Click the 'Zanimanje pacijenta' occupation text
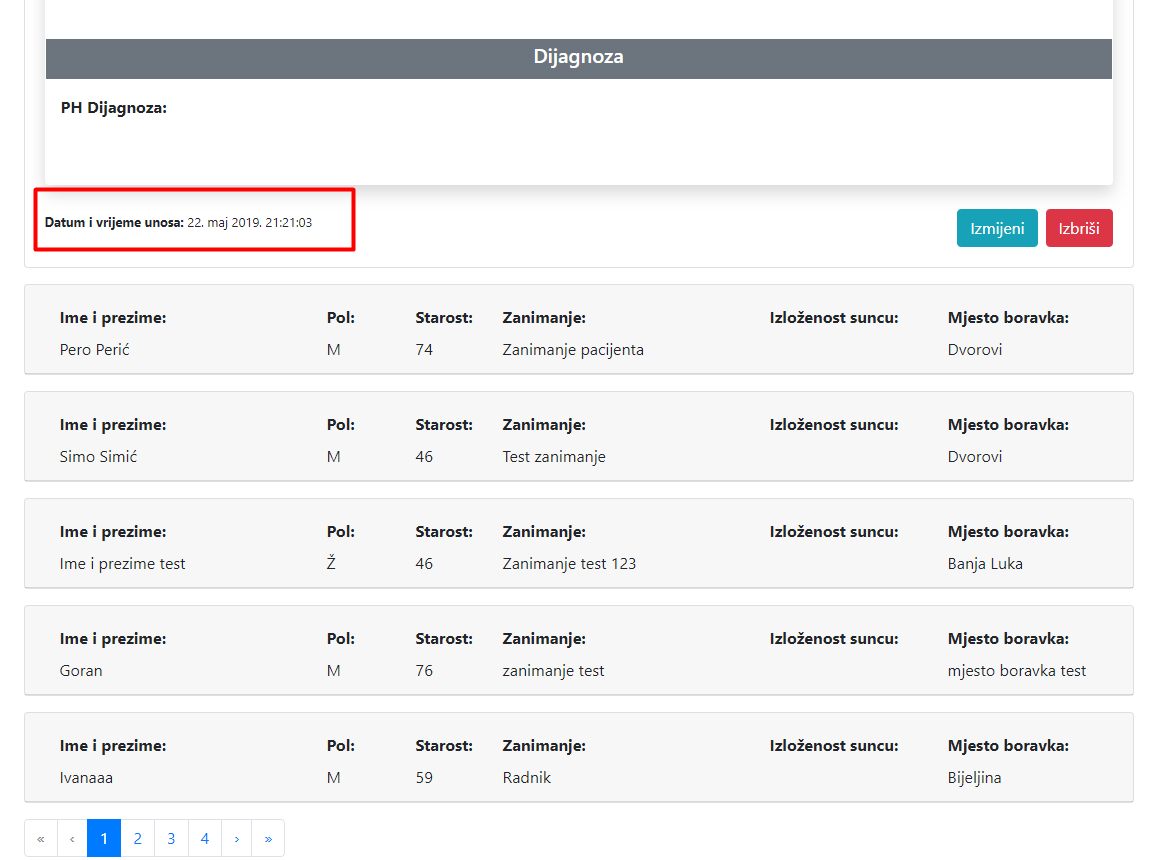1150x860 pixels. coord(573,350)
